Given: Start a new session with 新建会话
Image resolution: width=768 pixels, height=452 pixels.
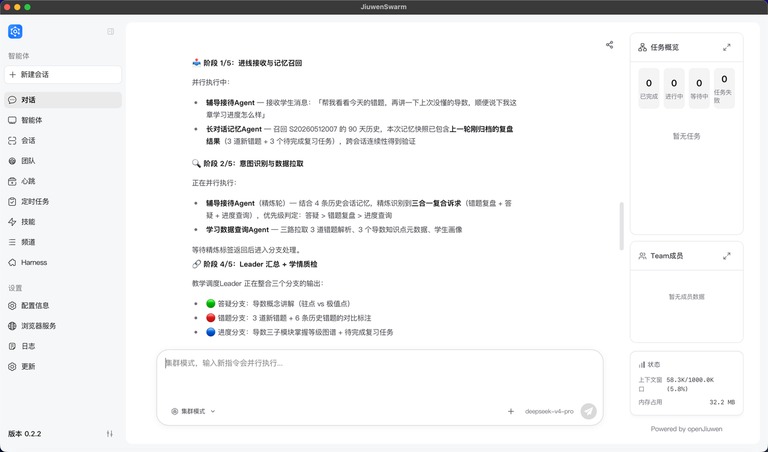Looking at the screenshot, I should coord(63,74).
